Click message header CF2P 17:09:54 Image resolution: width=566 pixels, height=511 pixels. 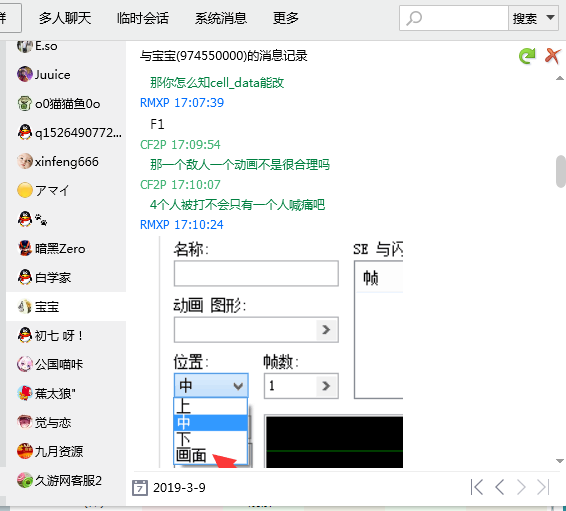click(x=180, y=145)
